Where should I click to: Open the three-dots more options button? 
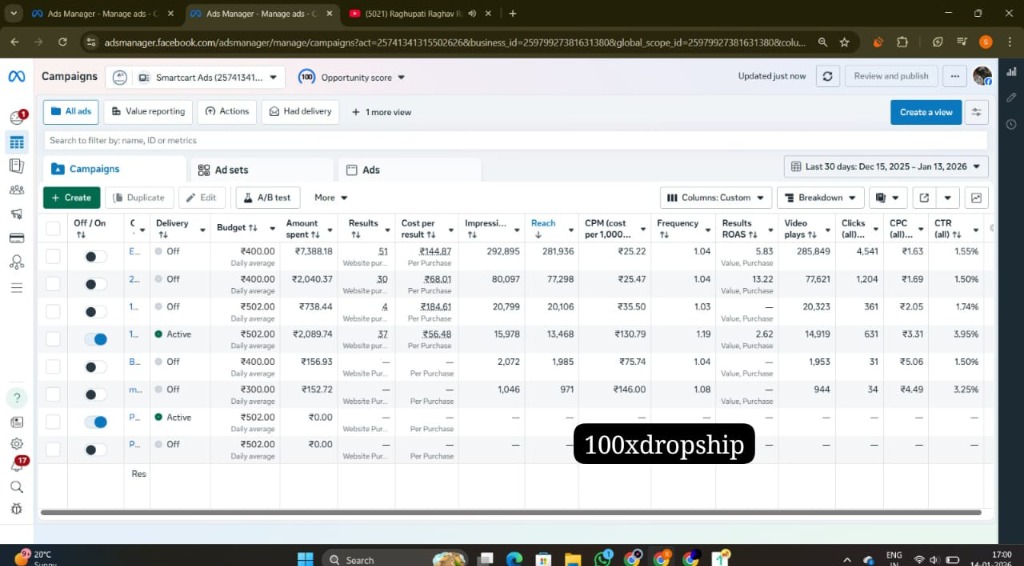click(x=954, y=76)
